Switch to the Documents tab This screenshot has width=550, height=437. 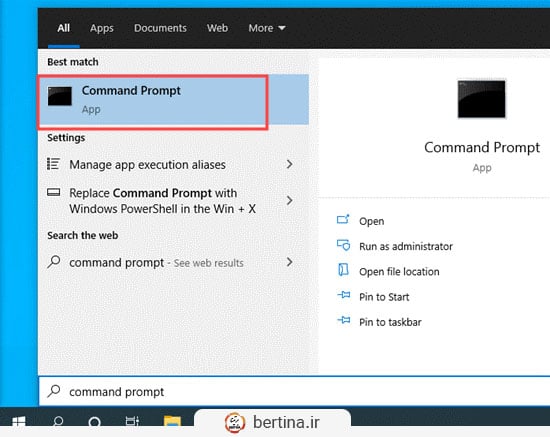[x=160, y=28]
